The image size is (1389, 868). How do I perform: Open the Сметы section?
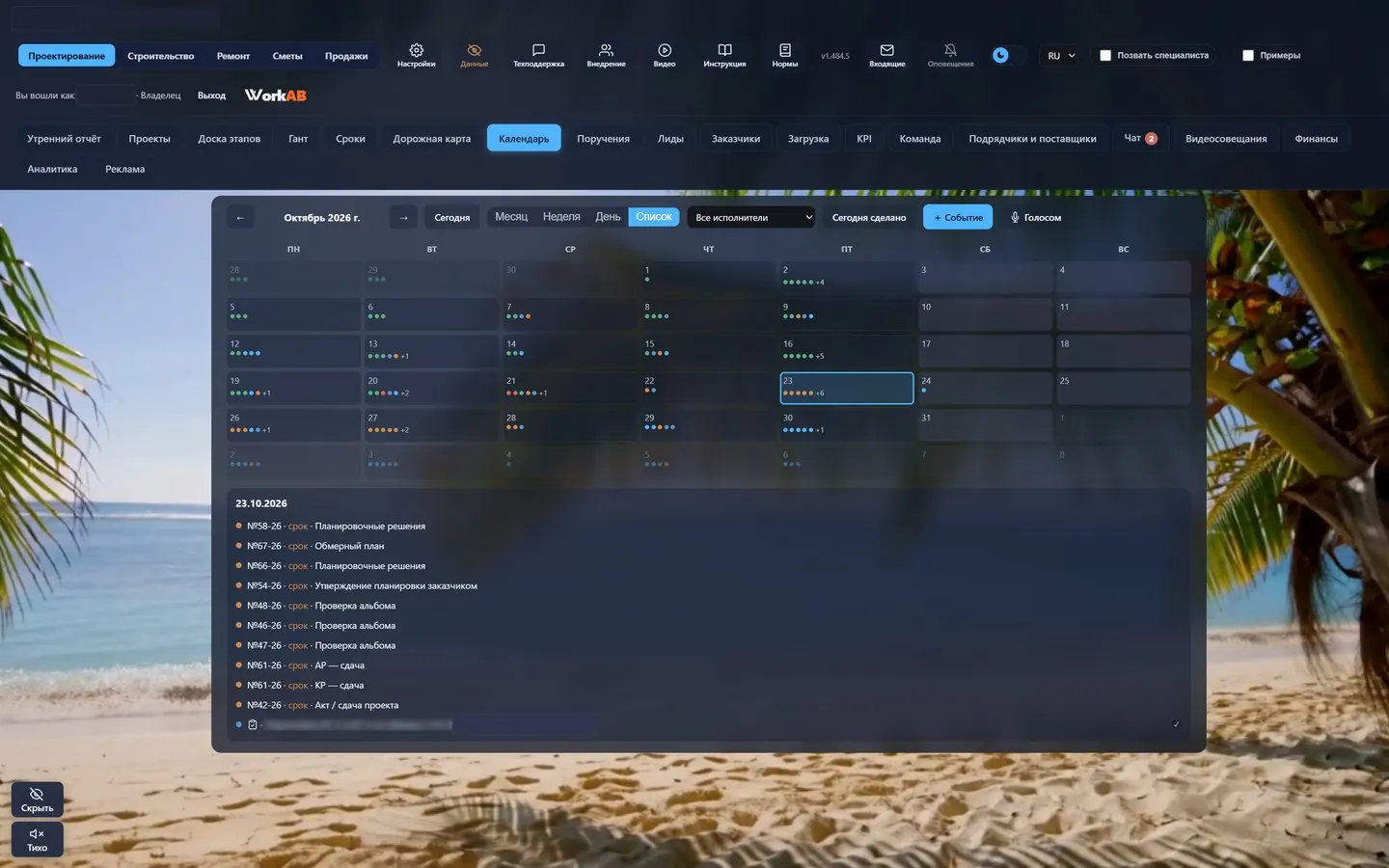click(287, 56)
